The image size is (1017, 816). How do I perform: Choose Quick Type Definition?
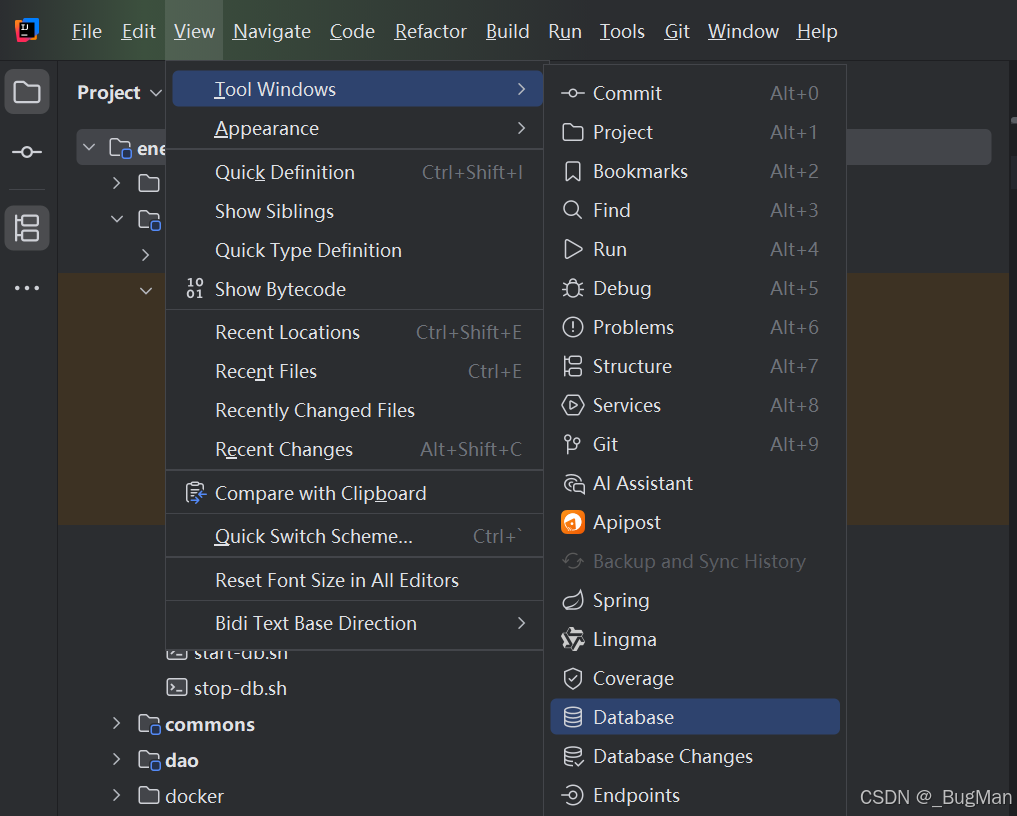pyautogui.click(x=355, y=250)
